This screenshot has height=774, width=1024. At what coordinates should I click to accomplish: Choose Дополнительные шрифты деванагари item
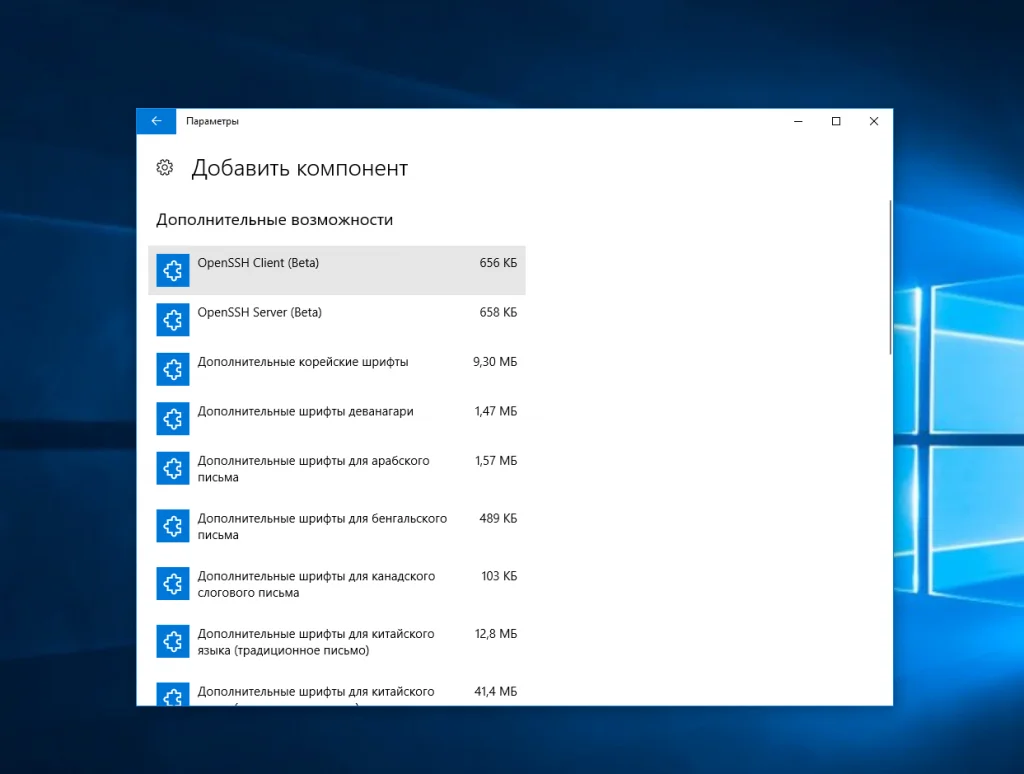tap(337, 419)
